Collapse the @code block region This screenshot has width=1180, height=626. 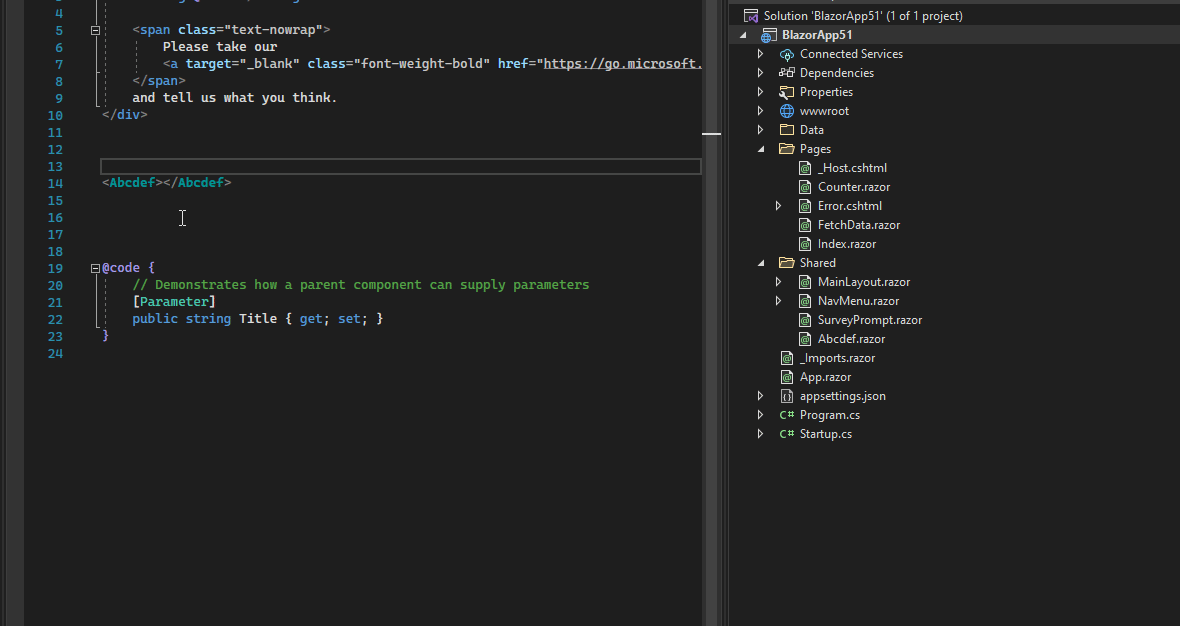click(x=96, y=269)
